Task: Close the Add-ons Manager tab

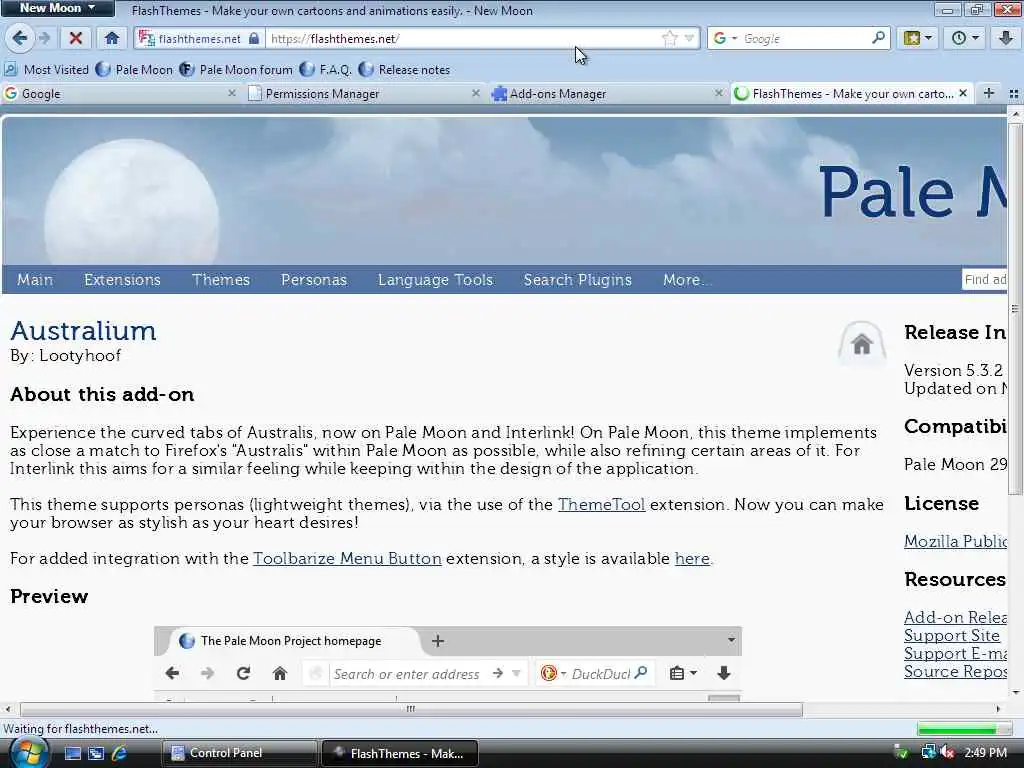Action: pos(719,93)
